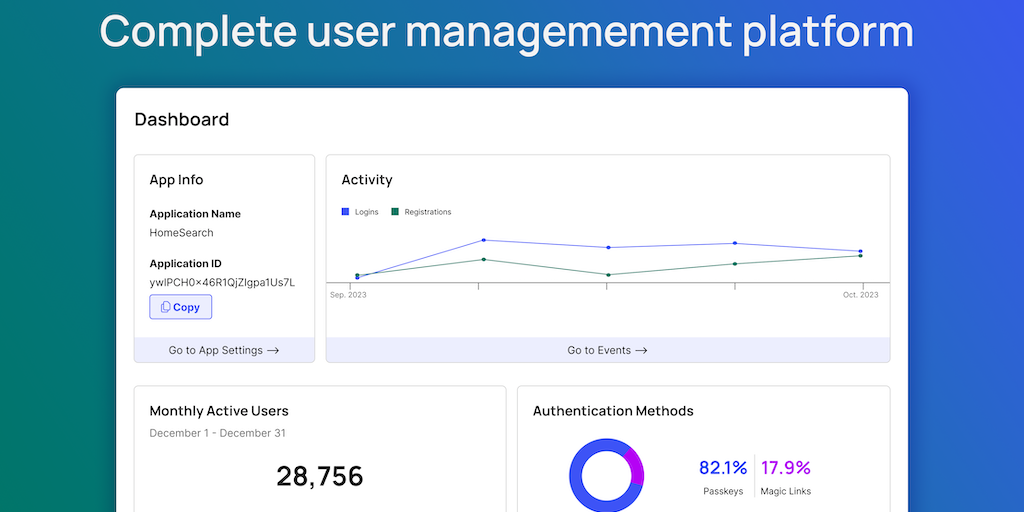Select the peak data point on Logins line

483,240
